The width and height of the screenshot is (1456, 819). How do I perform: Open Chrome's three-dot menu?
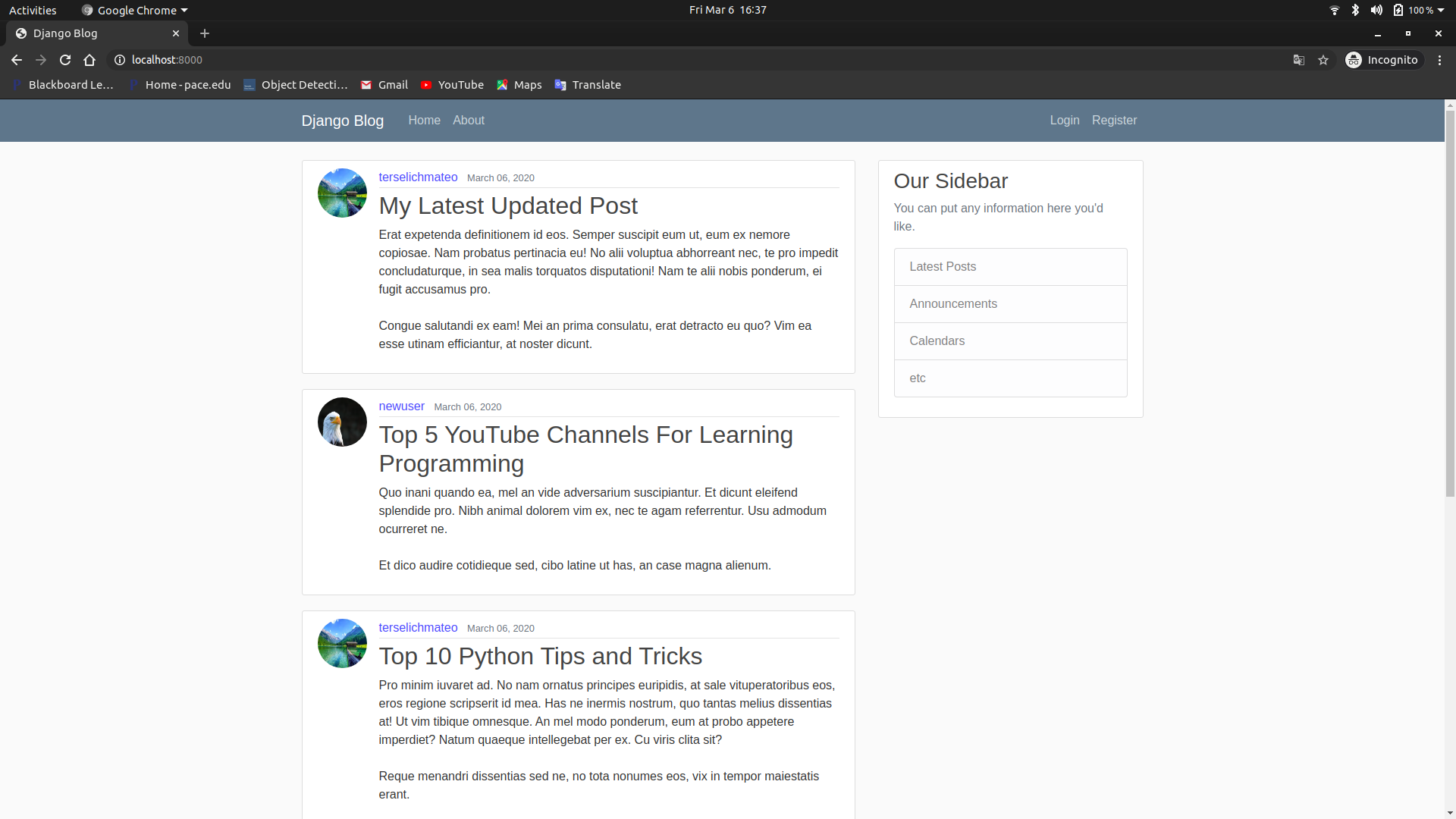click(1439, 60)
